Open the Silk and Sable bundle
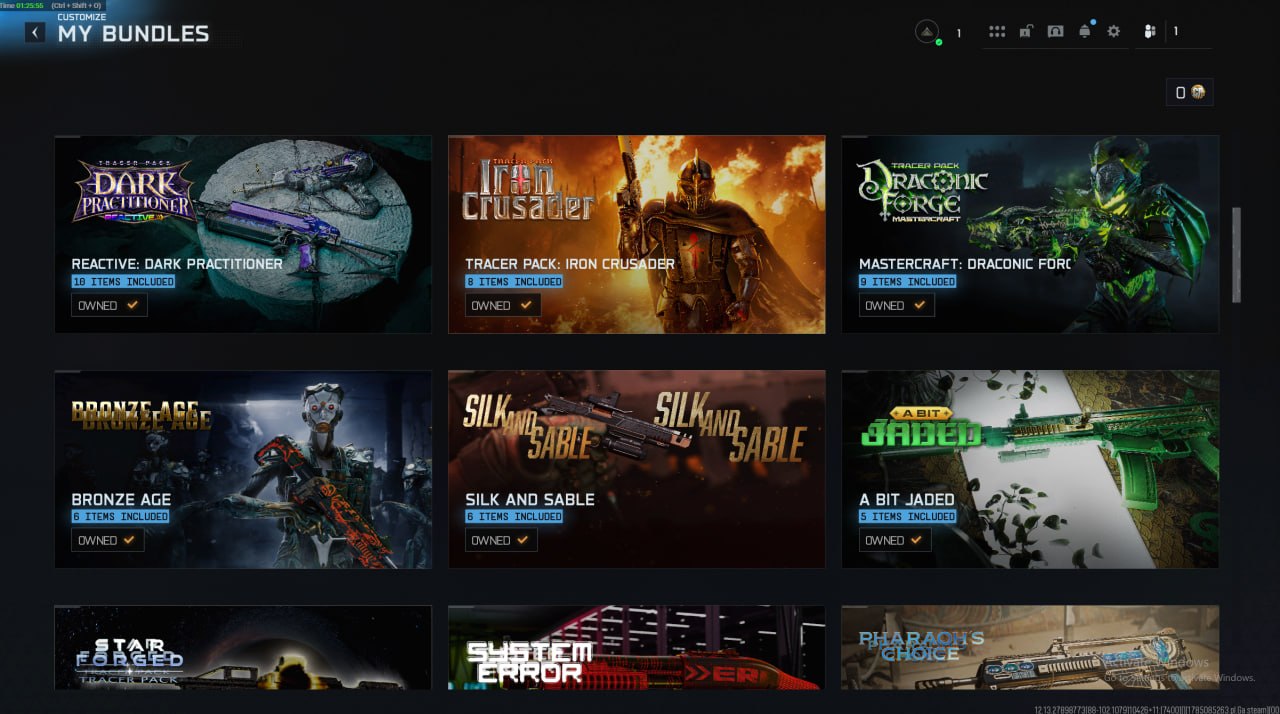This screenshot has height=714, width=1280. tap(637, 469)
